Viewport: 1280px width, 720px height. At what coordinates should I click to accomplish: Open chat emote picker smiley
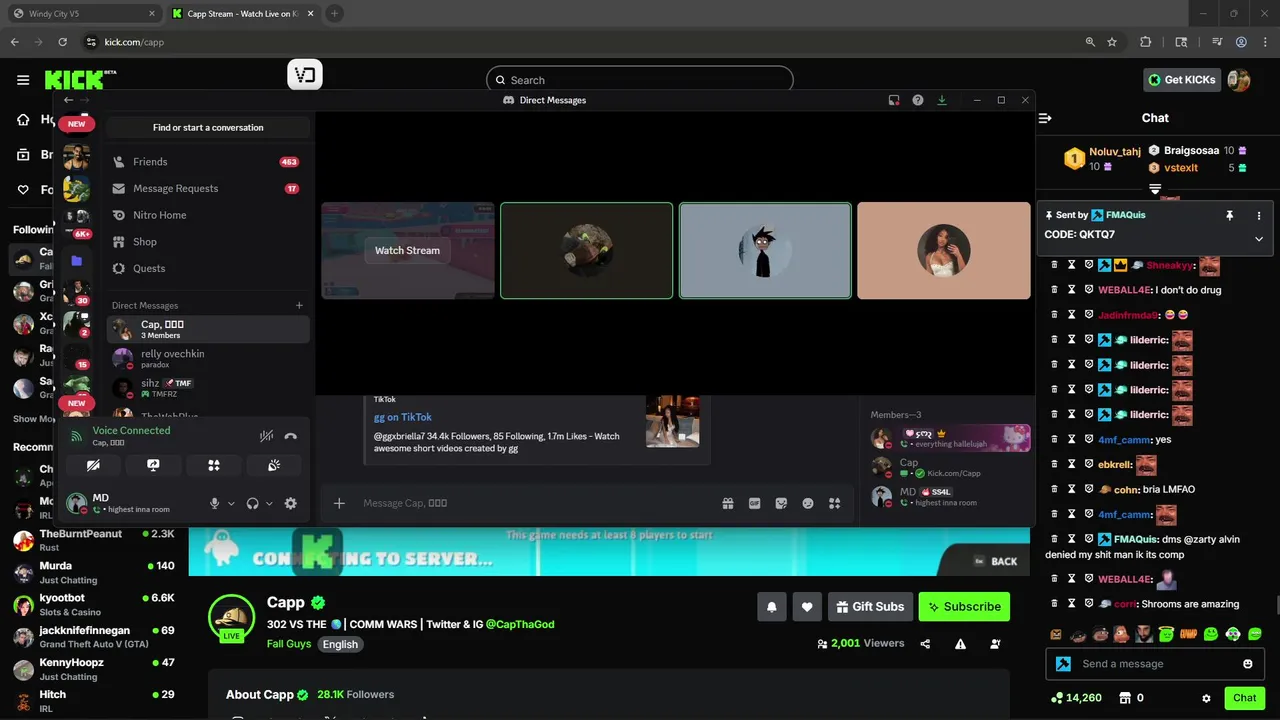pyautogui.click(x=1247, y=664)
